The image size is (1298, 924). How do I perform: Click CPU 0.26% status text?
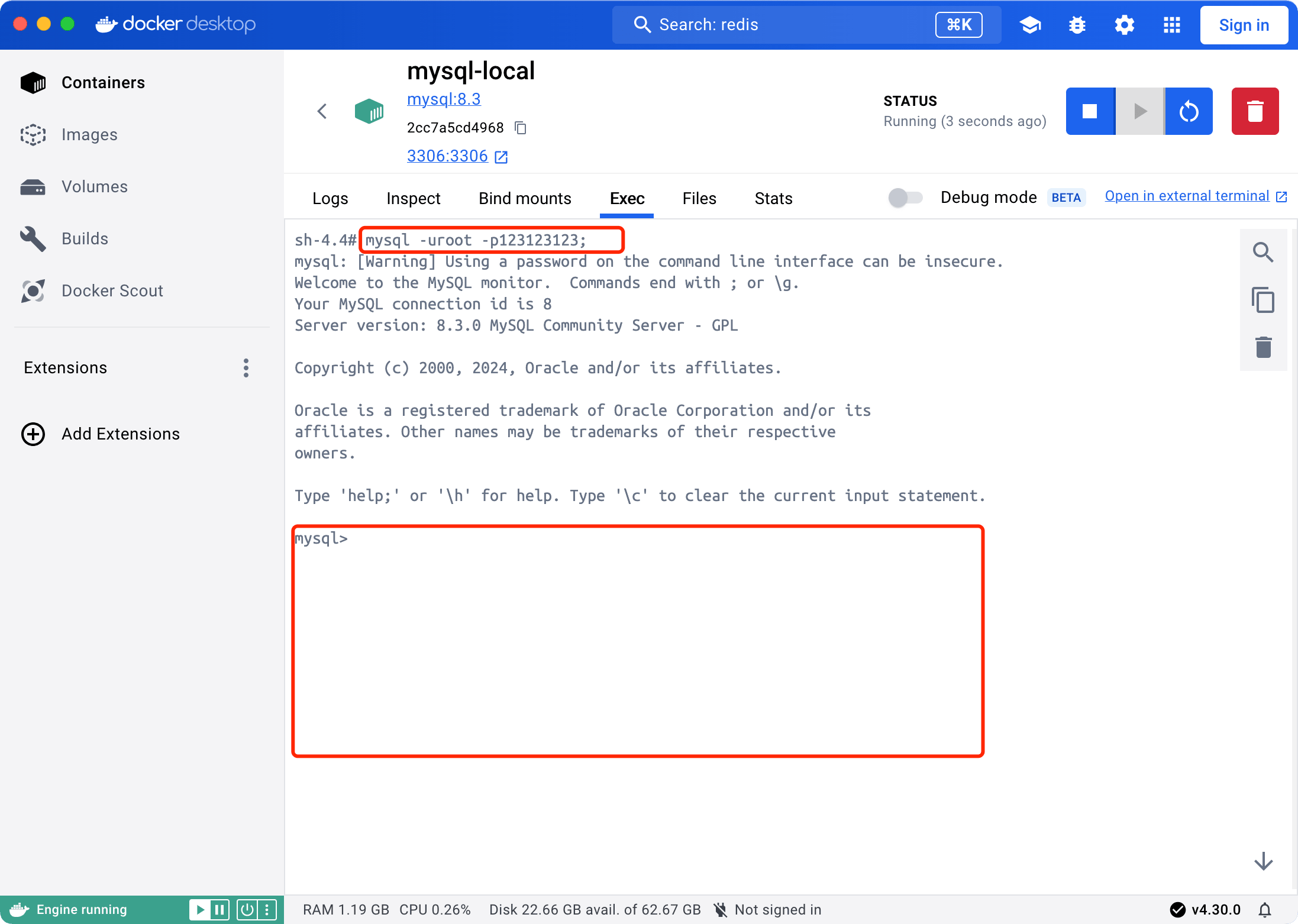click(435, 909)
